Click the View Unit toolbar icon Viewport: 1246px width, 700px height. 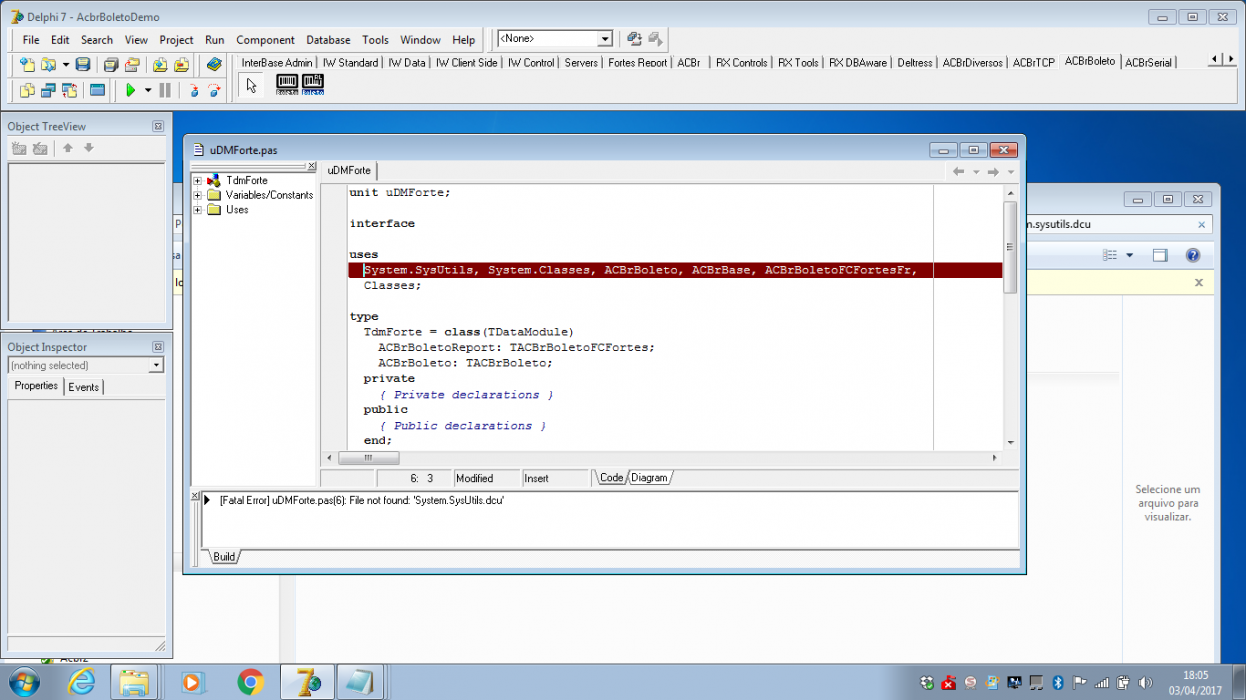tap(27, 90)
